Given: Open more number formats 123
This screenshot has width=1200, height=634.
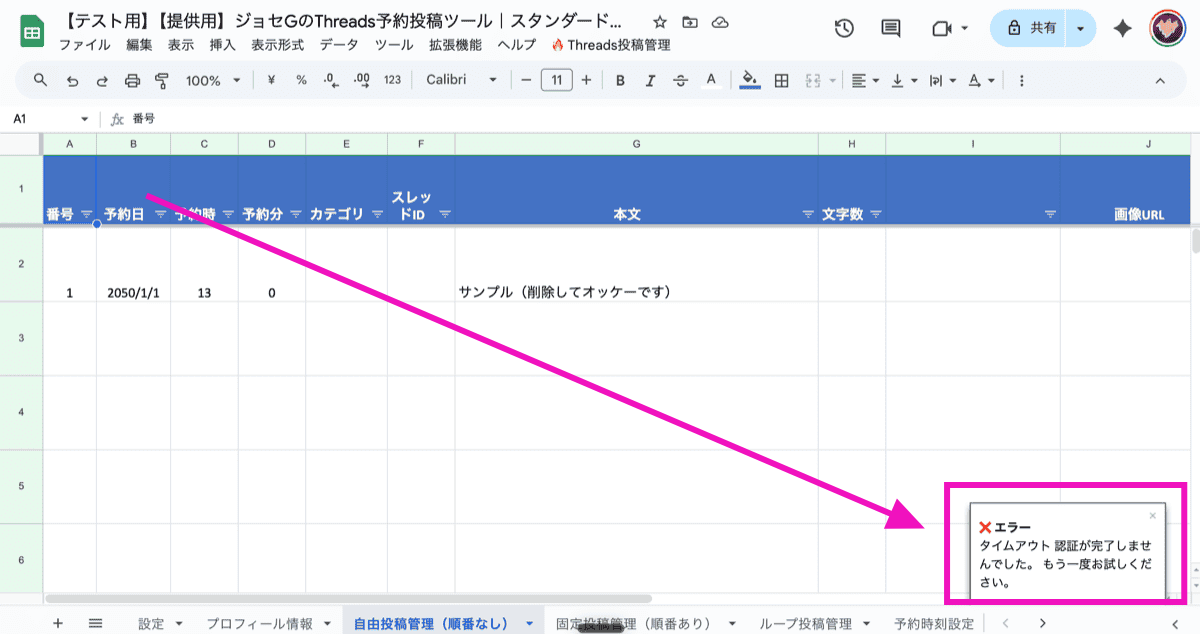Looking at the screenshot, I should (x=393, y=80).
